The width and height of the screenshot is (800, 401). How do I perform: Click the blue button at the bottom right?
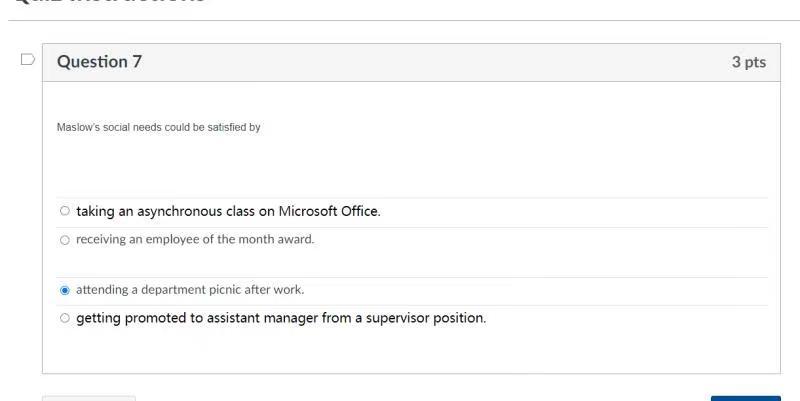tap(745, 398)
